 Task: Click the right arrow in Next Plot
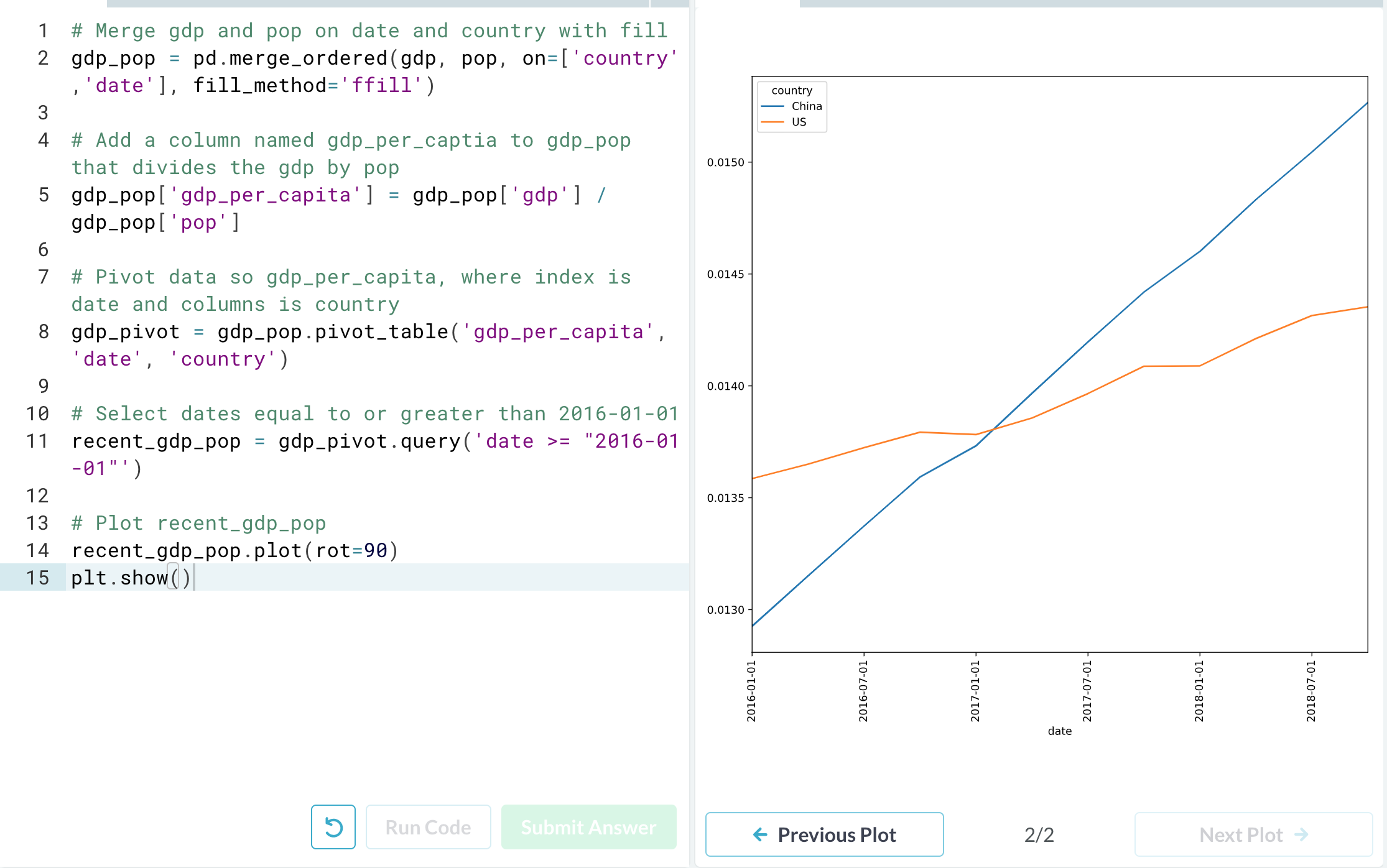1301,834
